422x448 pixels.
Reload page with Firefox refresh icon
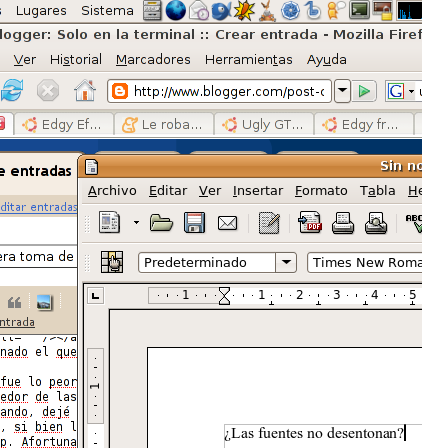pos(12,90)
